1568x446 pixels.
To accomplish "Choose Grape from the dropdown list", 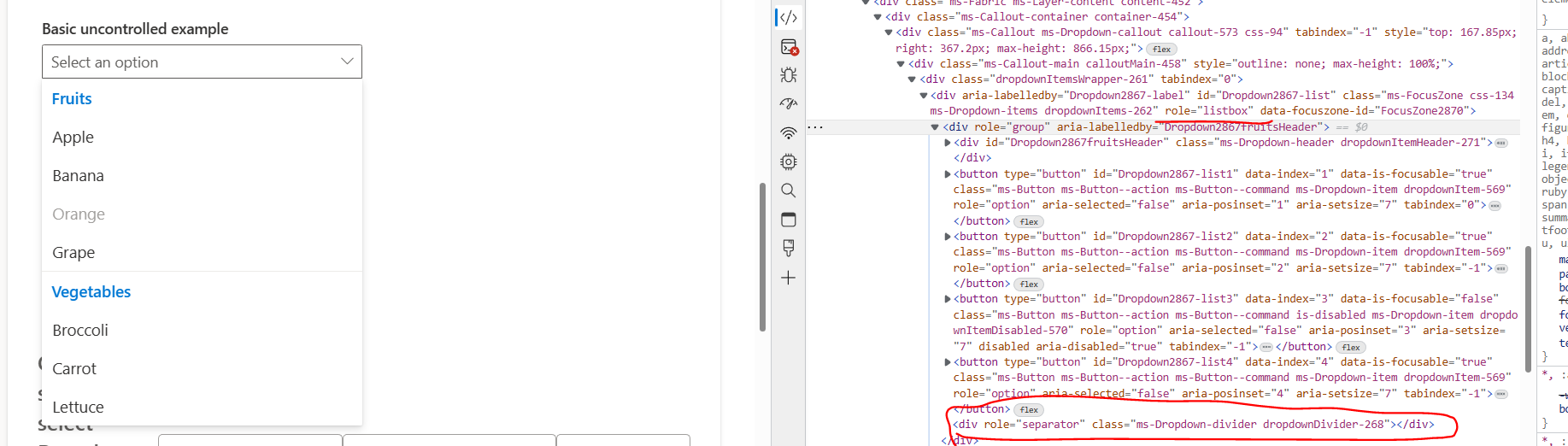I will pos(203,252).
